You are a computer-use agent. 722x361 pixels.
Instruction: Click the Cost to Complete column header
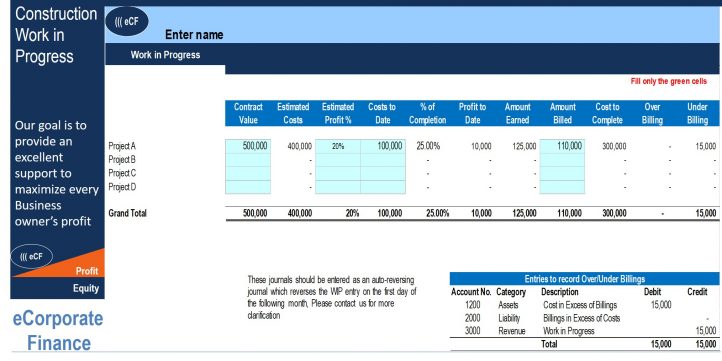(607, 113)
